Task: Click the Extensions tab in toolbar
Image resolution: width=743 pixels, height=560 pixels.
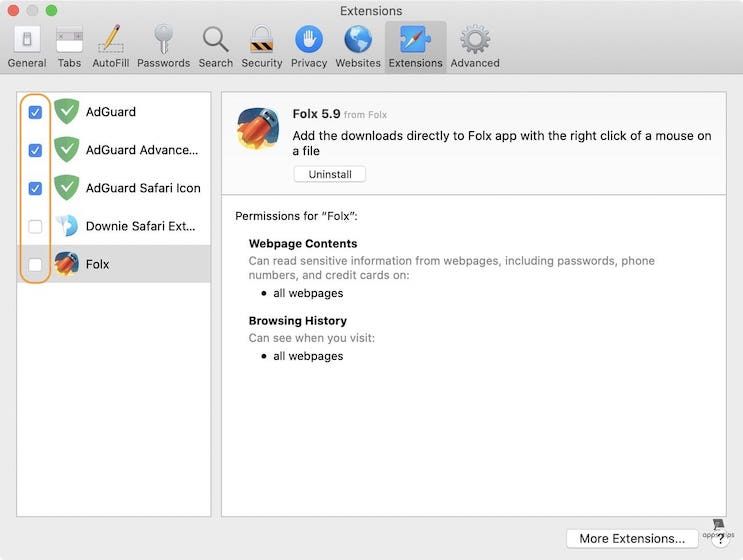Action: point(415,46)
